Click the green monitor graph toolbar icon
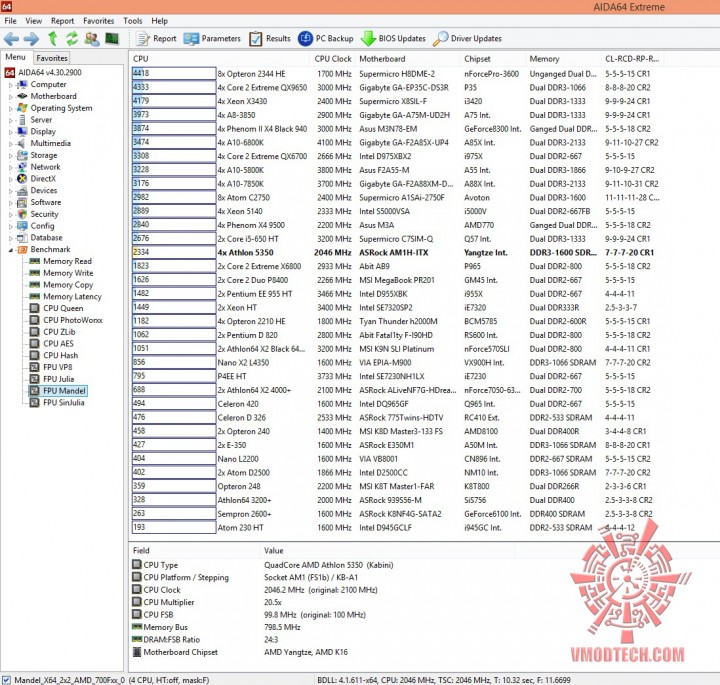Screen dimensions: 720x685 pos(112,39)
